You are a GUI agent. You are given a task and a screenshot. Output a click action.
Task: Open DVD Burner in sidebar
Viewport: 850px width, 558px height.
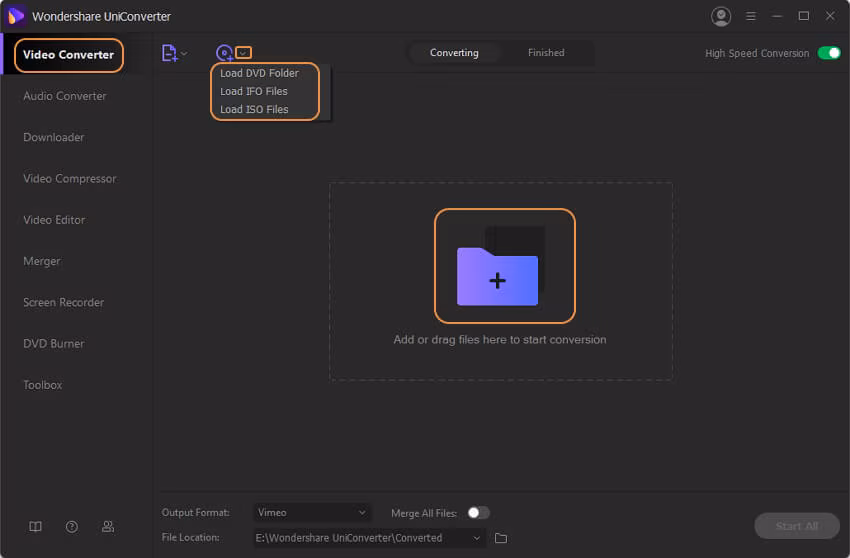(54, 343)
